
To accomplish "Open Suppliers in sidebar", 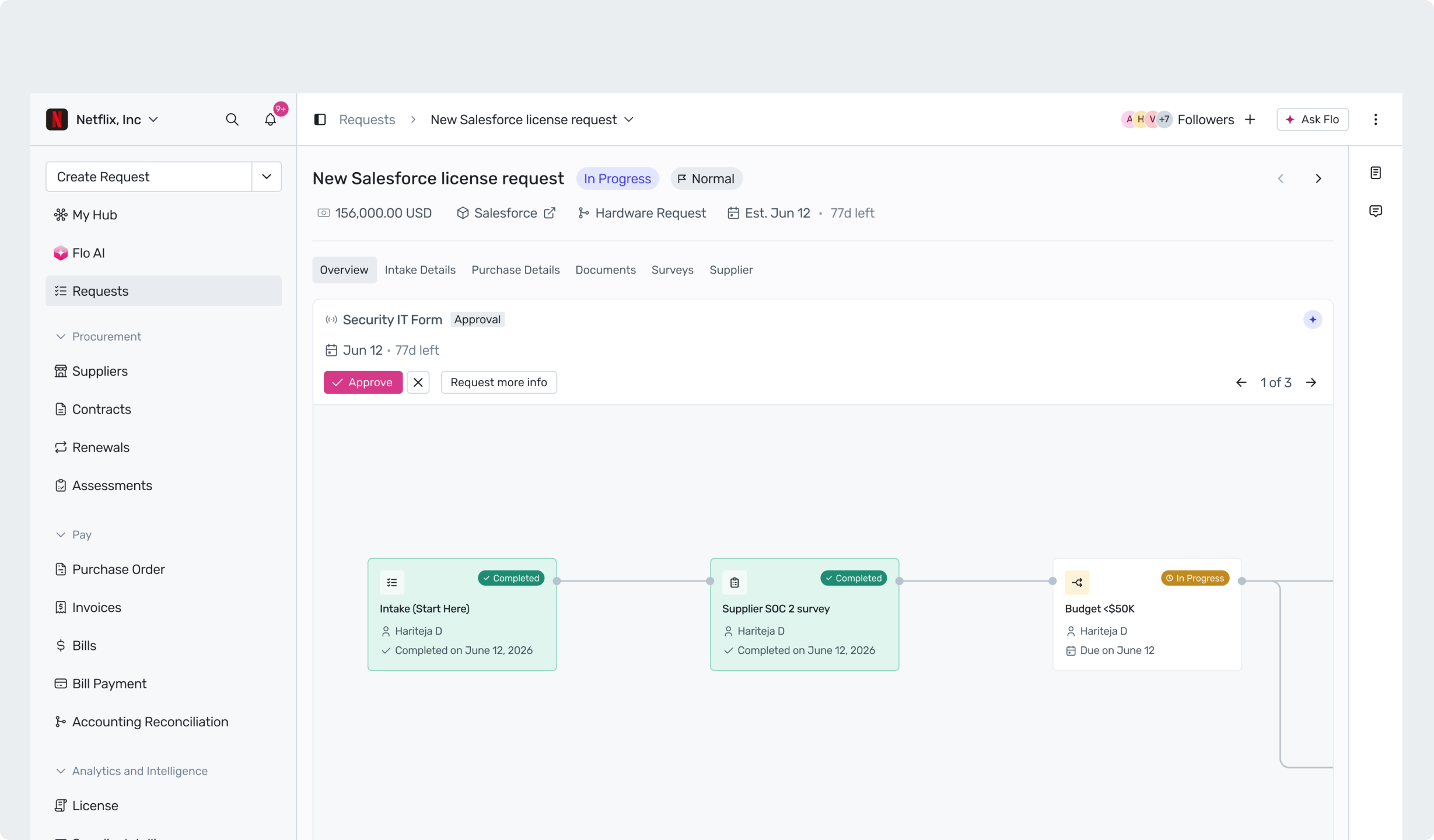I will pos(163,371).
